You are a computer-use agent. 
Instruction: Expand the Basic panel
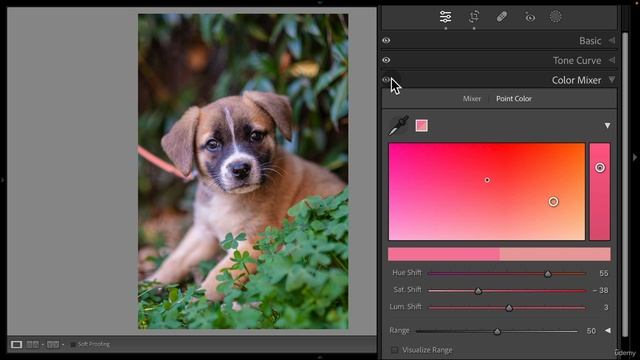coord(611,40)
